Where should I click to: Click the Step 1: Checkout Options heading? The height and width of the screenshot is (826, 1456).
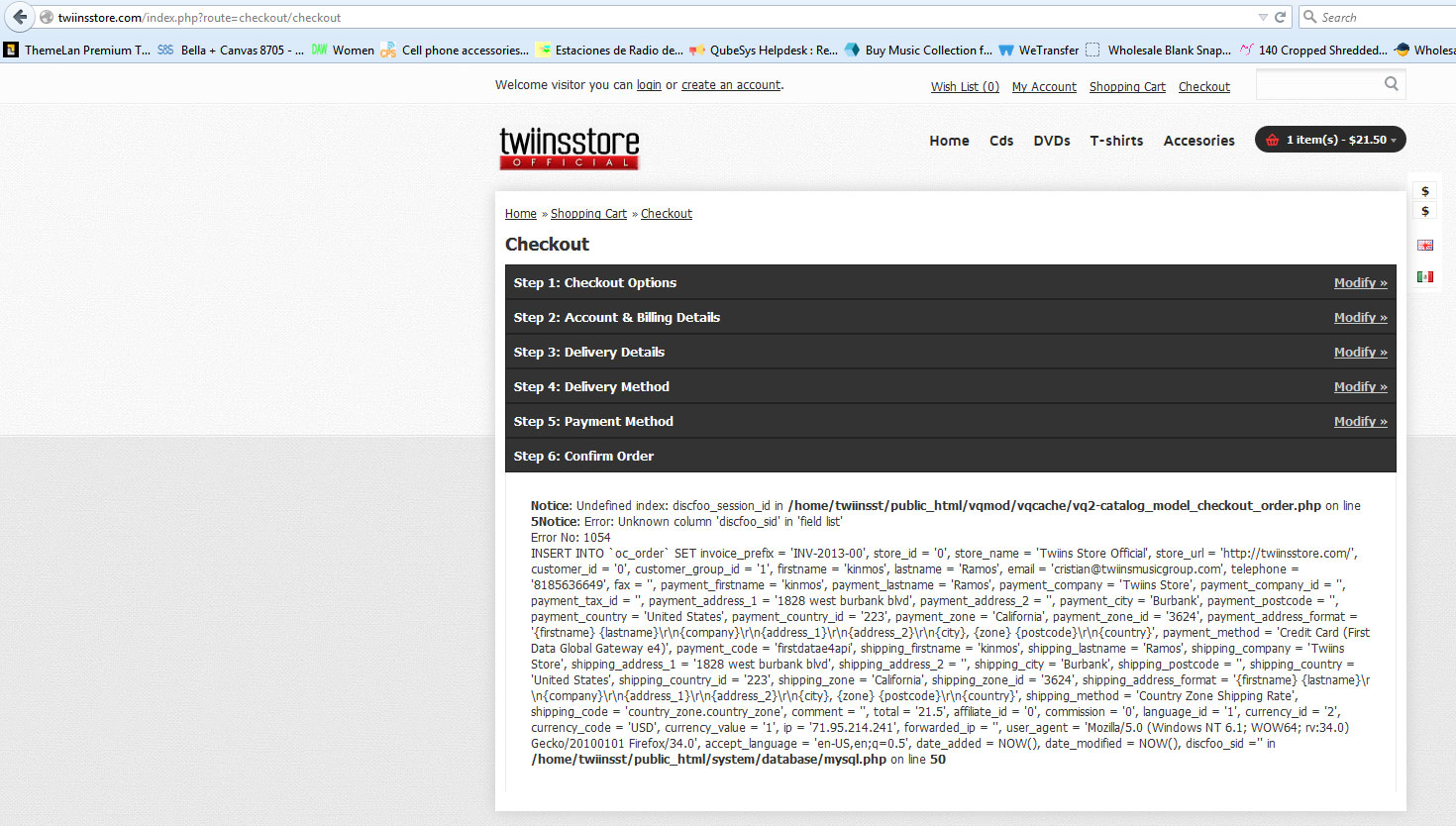(x=595, y=283)
